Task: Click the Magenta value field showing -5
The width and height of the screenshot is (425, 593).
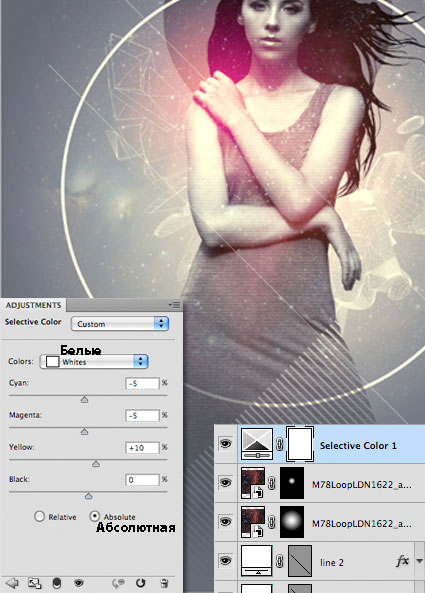Action: [x=142, y=416]
